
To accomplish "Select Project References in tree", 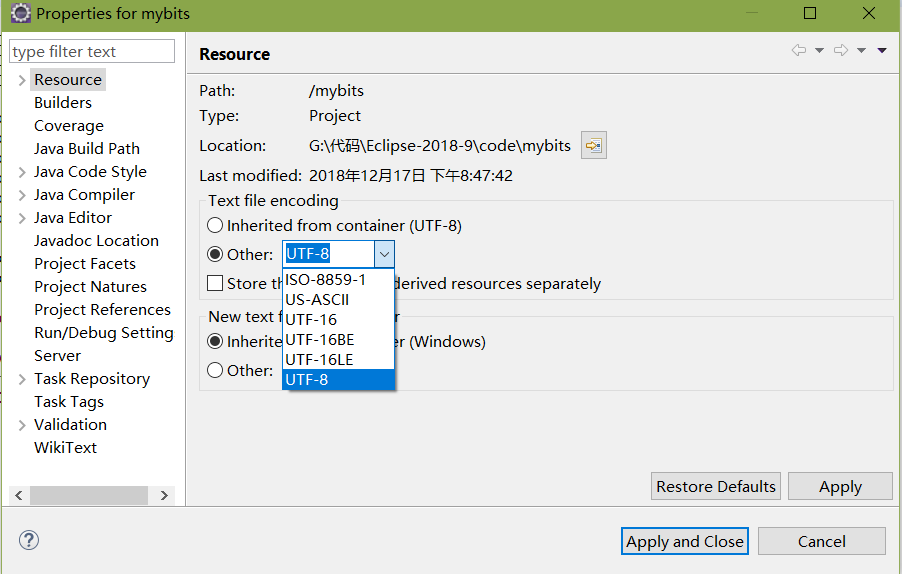I will 102,309.
